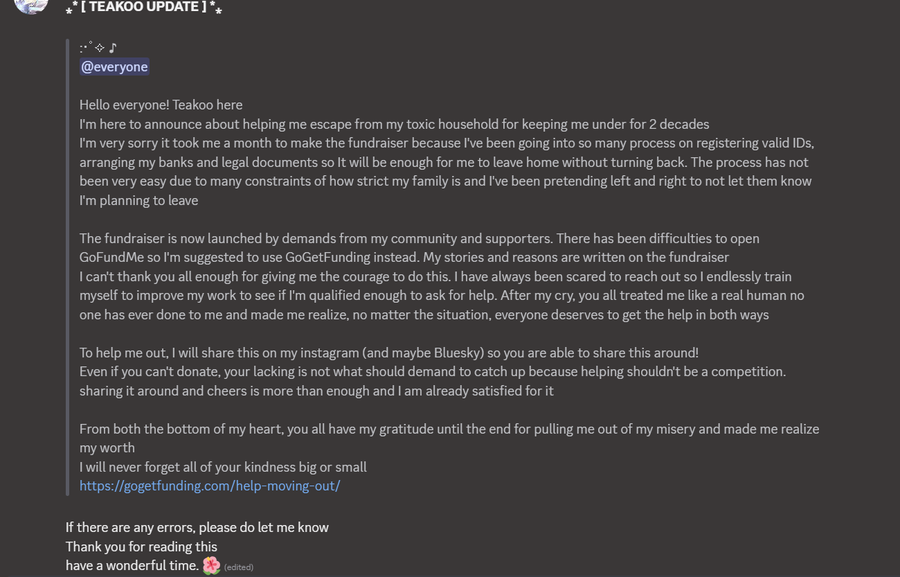
Task: Click the line starting "sharing it around and cheers"
Action: 316,391
